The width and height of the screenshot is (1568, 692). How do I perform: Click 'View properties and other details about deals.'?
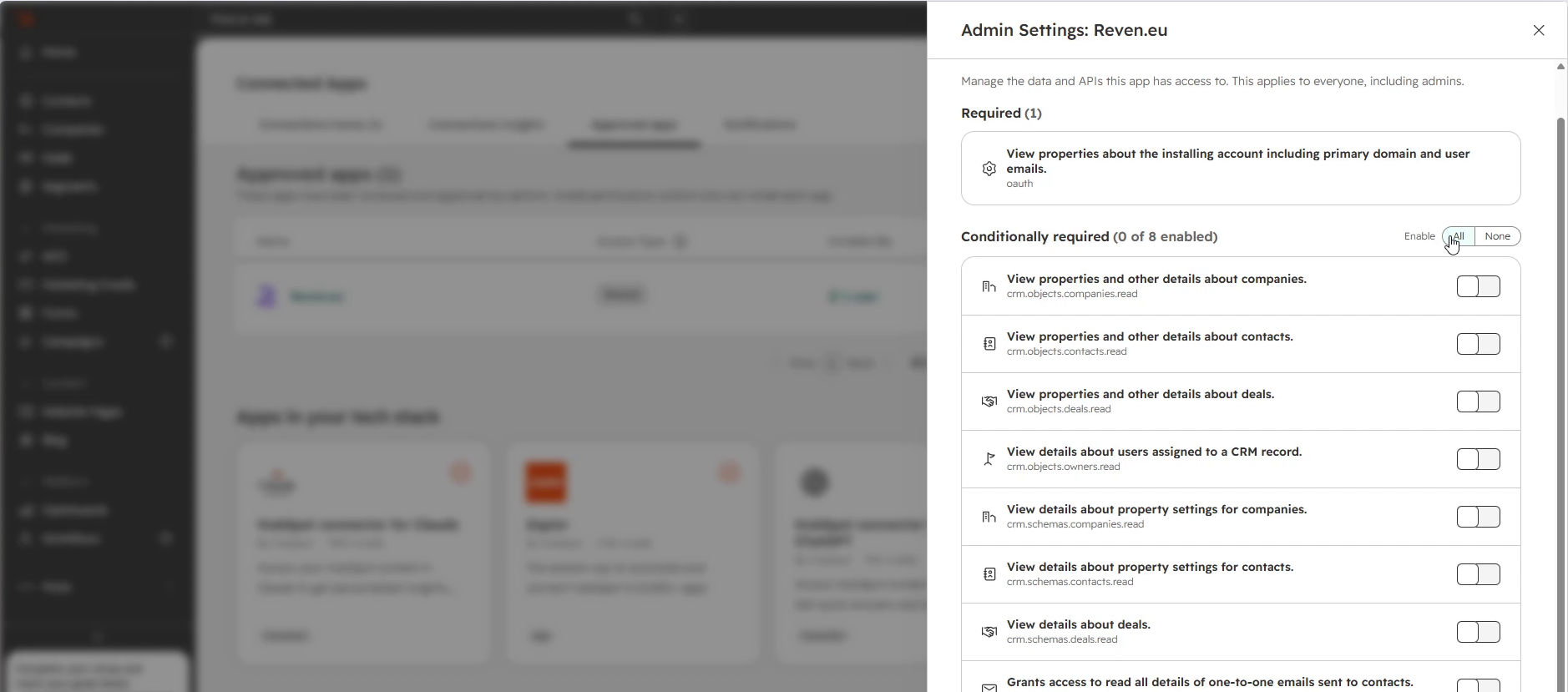coord(1141,394)
